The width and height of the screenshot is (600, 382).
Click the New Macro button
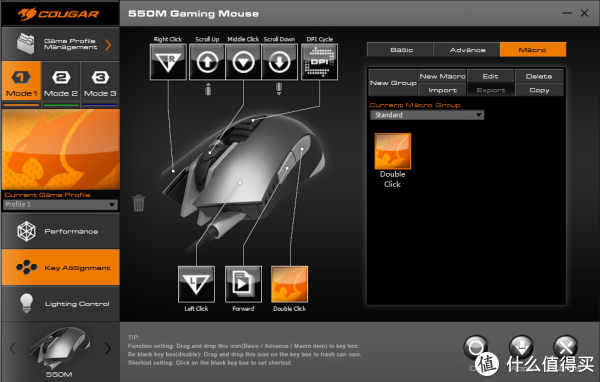pyautogui.click(x=442, y=76)
